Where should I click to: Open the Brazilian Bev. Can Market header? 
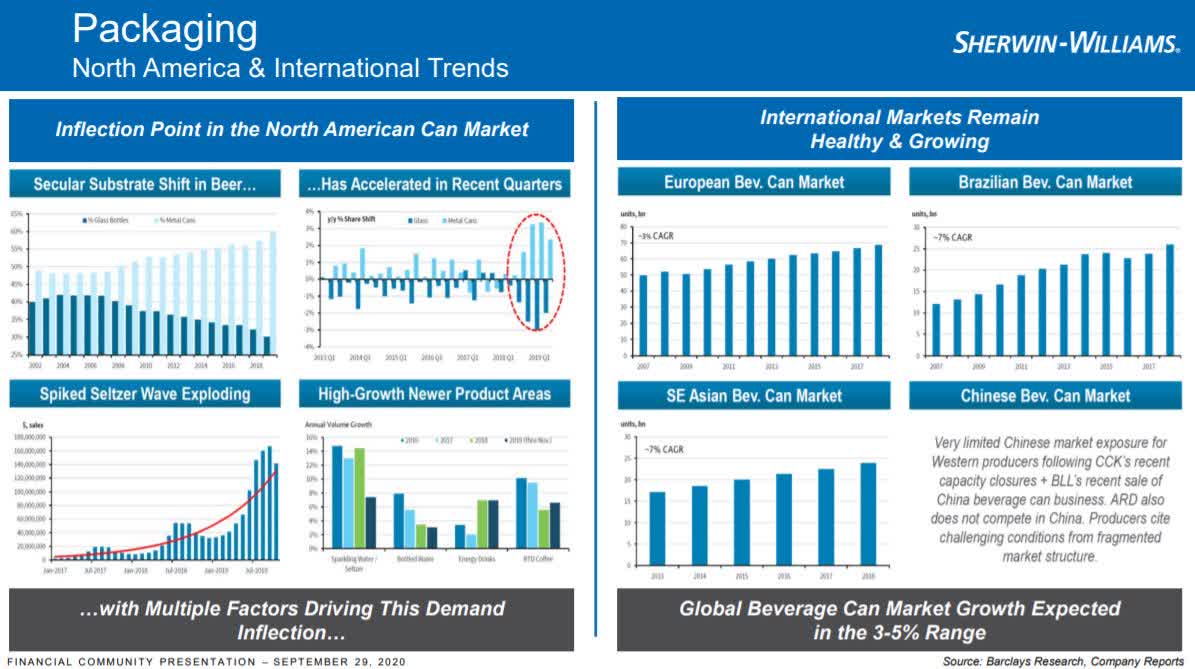point(1045,182)
